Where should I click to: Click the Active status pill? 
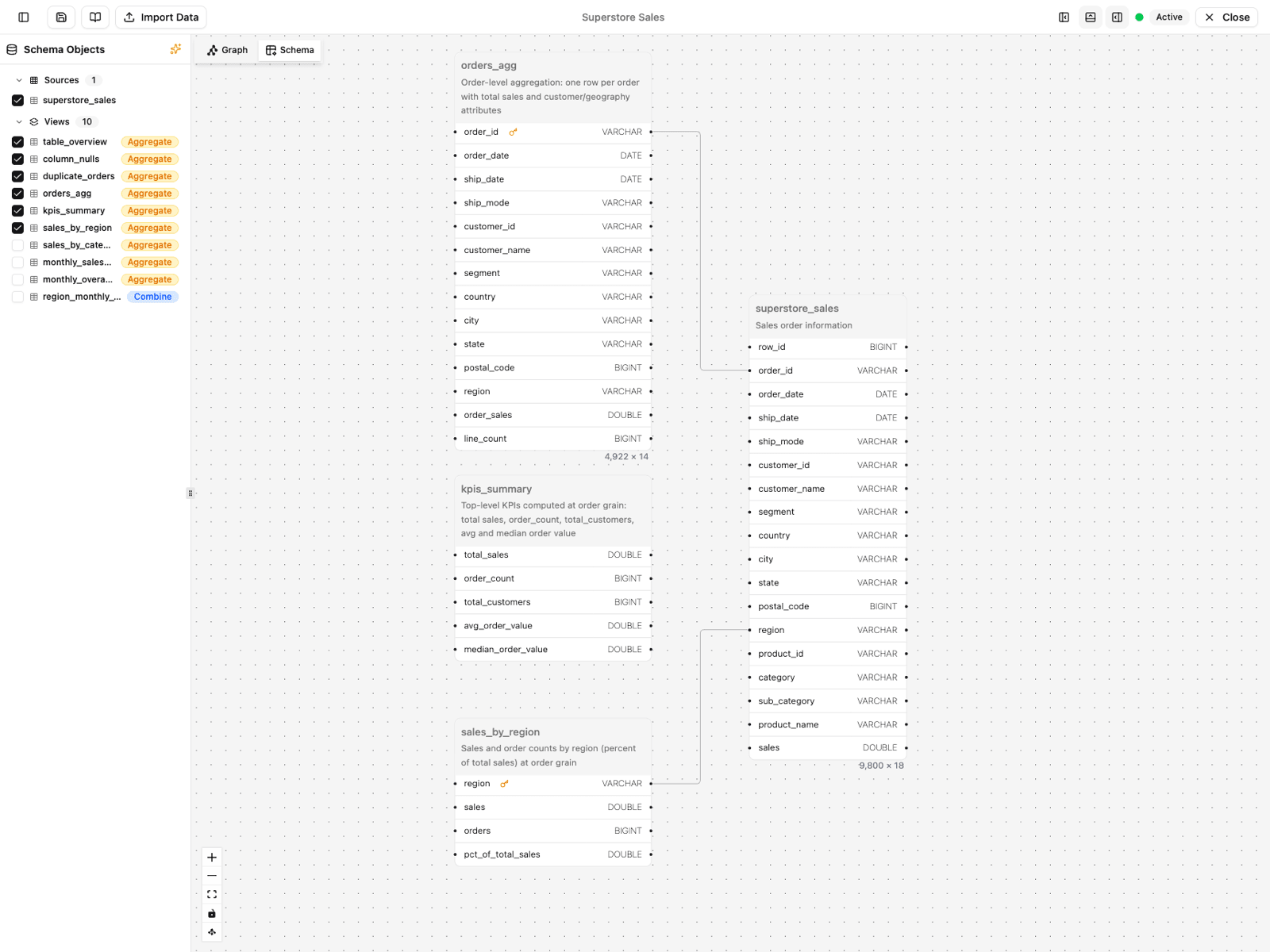click(1168, 17)
